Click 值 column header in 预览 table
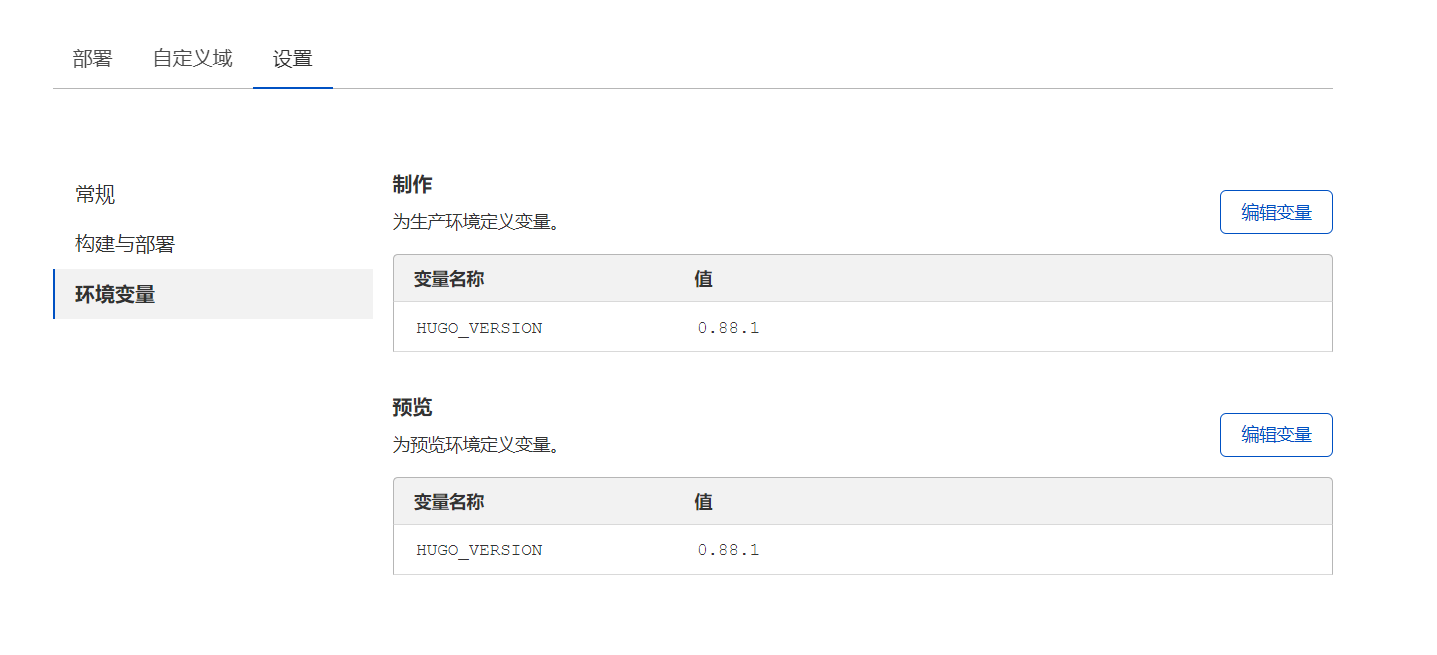This screenshot has width=1437, height=655. pos(703,502)
